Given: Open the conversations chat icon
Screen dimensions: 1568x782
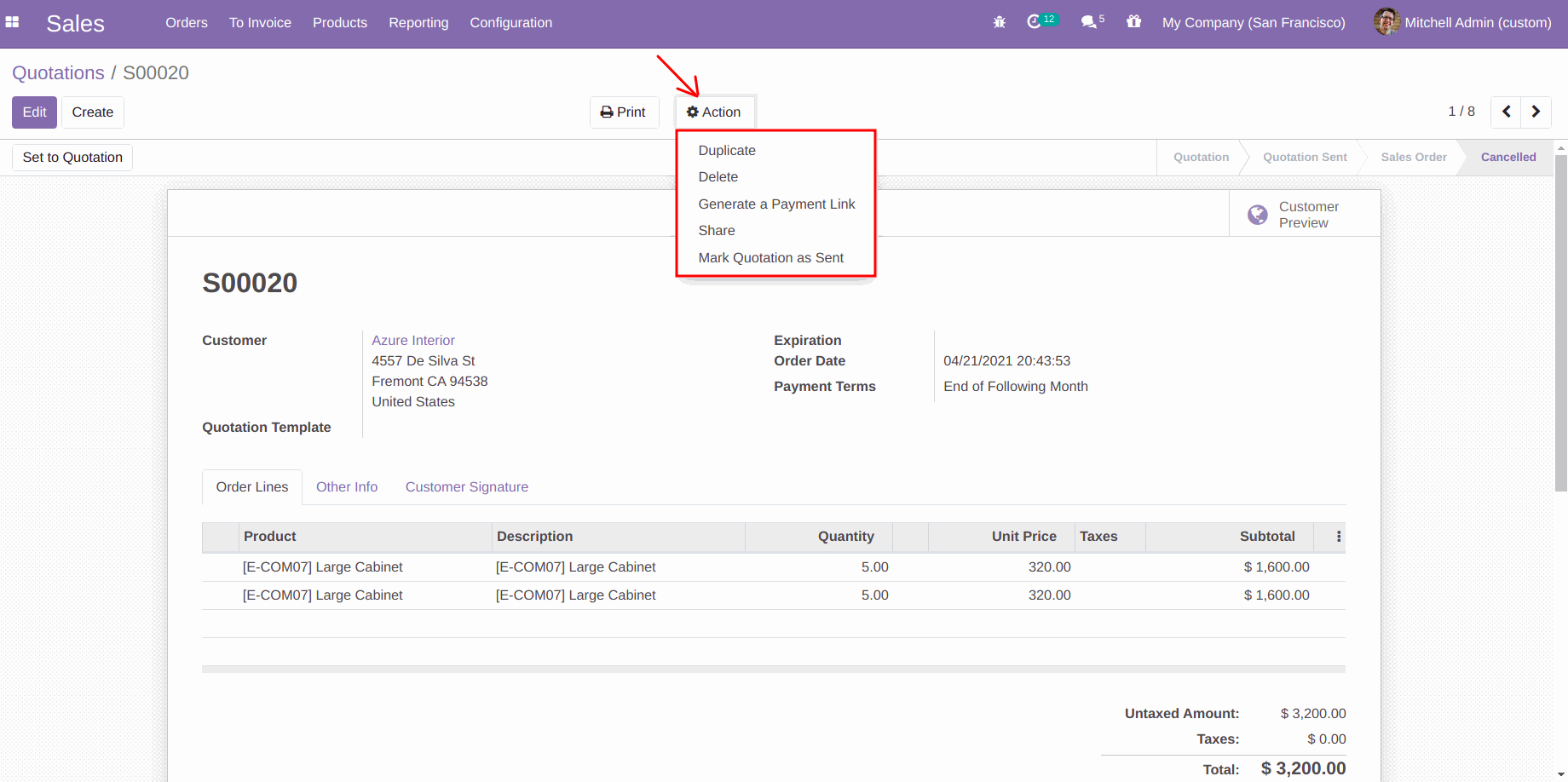Looking at the screenshot, I should point(1088,23).
